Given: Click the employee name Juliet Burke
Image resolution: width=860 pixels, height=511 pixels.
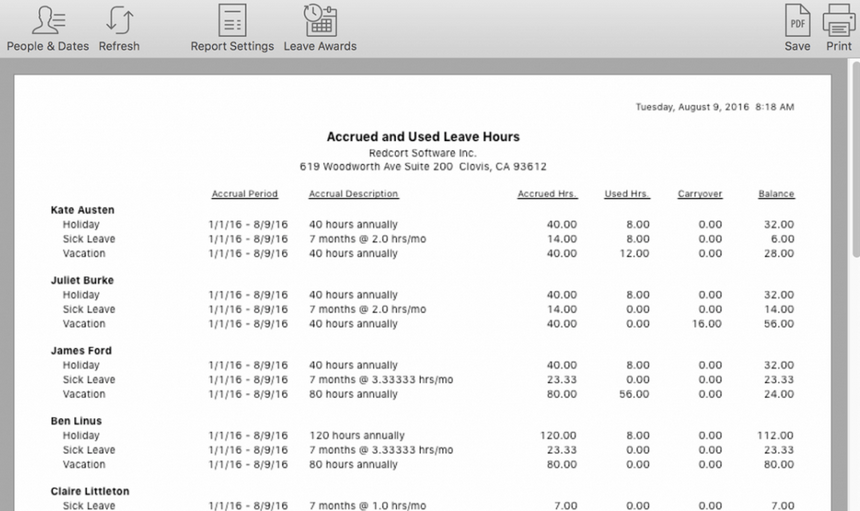Looking at the screenshot, I should [x=82, y=280].
